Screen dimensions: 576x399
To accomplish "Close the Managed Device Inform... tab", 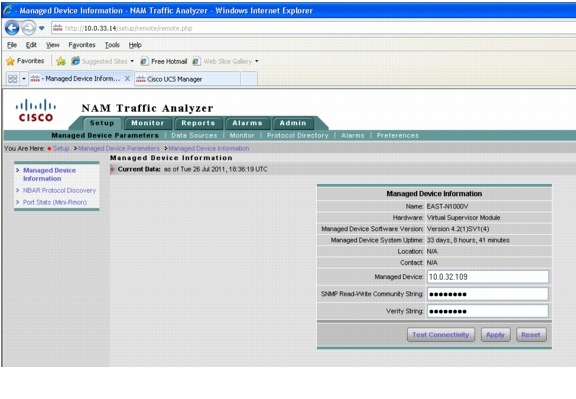I will pos(127,79).
